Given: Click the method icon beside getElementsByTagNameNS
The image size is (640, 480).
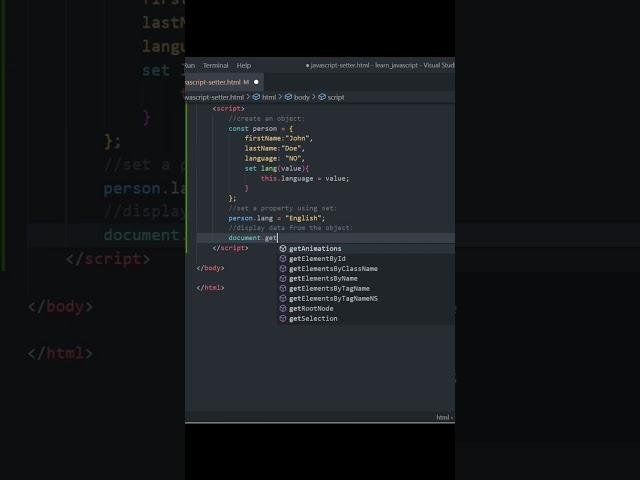Looking at the screenshot, I should pos(283,298).
